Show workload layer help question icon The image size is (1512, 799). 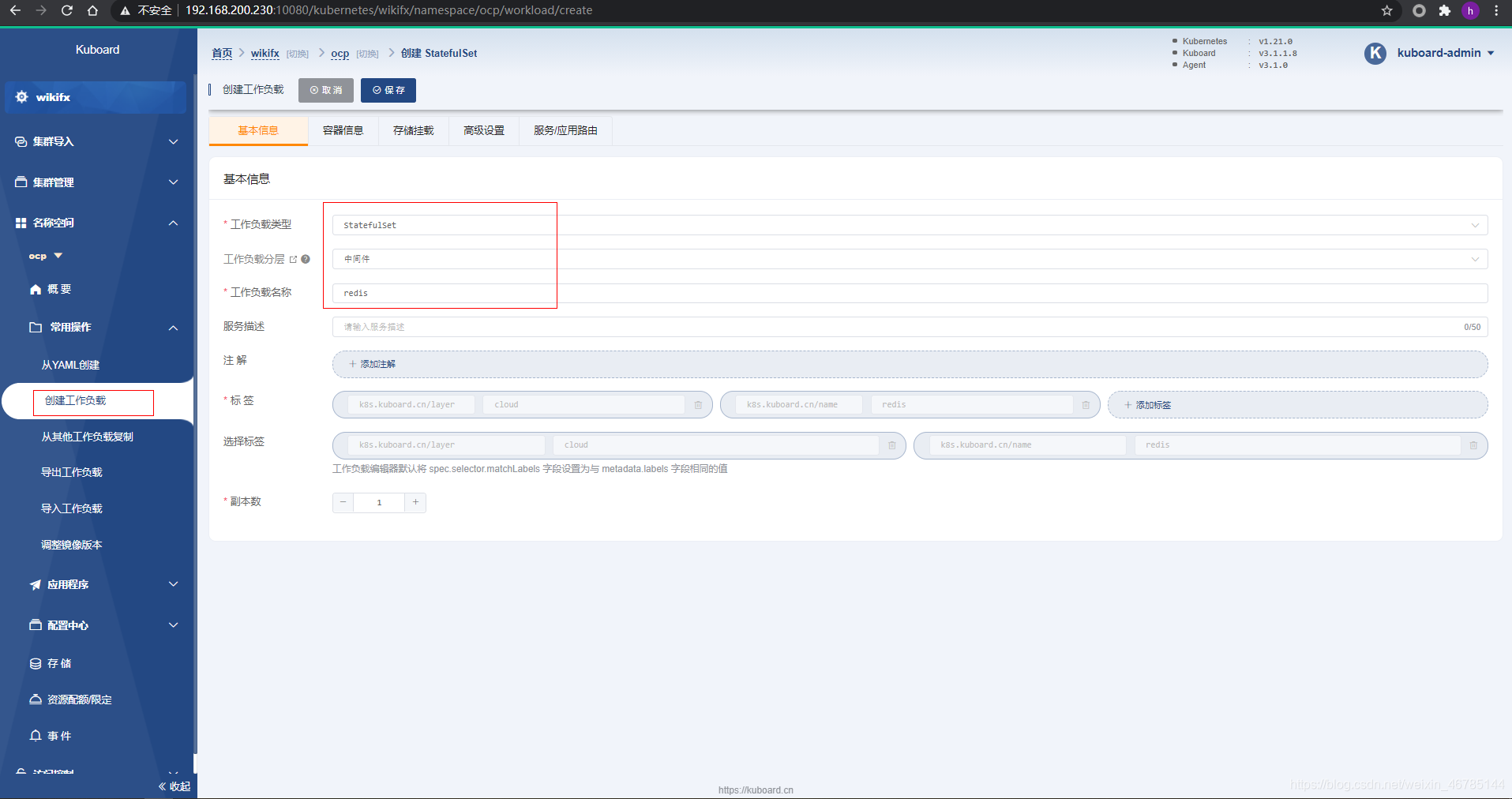306,259
